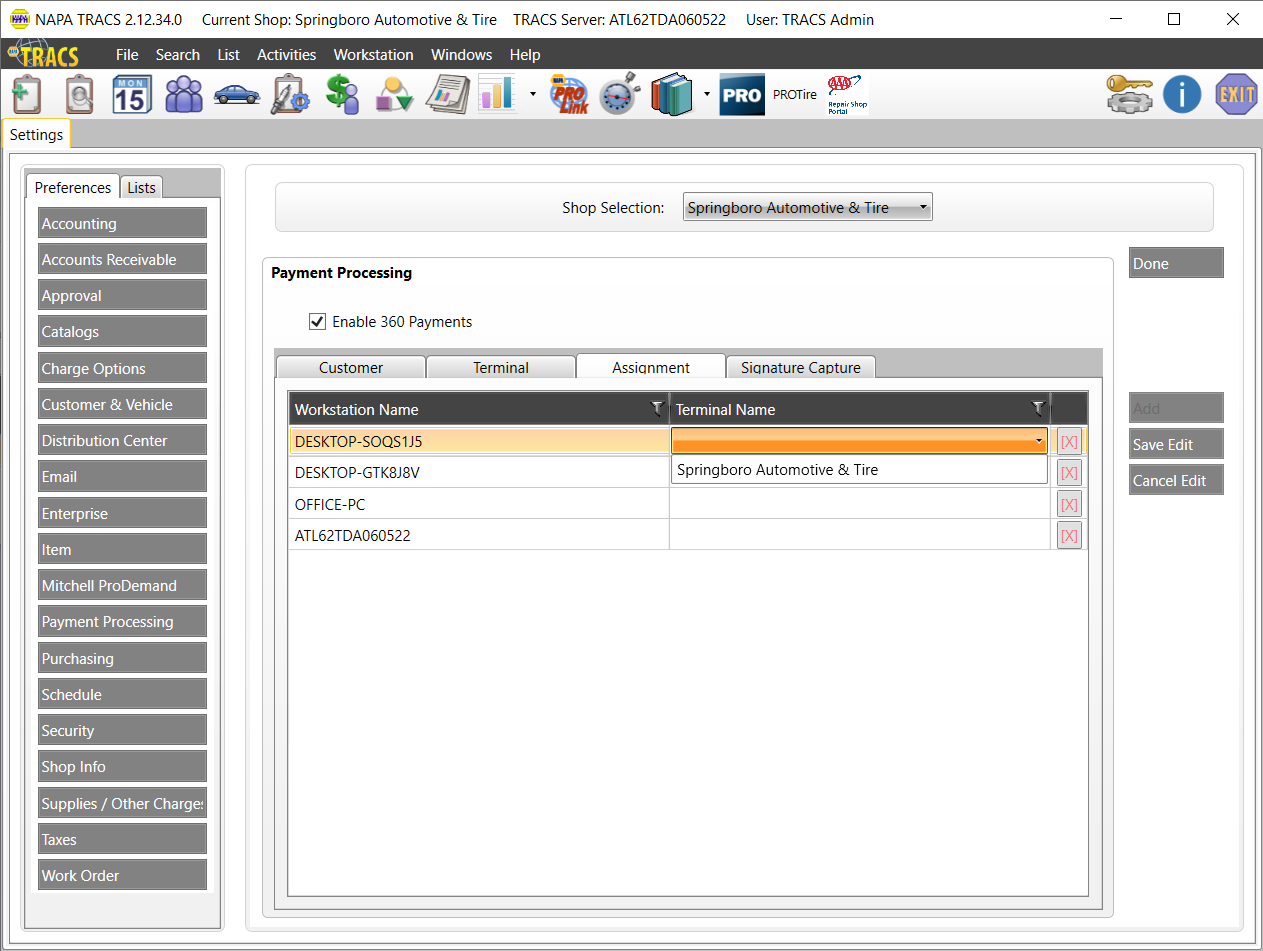Open the Activities menu
Viewport: 1263px width, 951px height.
pyautogui.click(x=286, y=55)
